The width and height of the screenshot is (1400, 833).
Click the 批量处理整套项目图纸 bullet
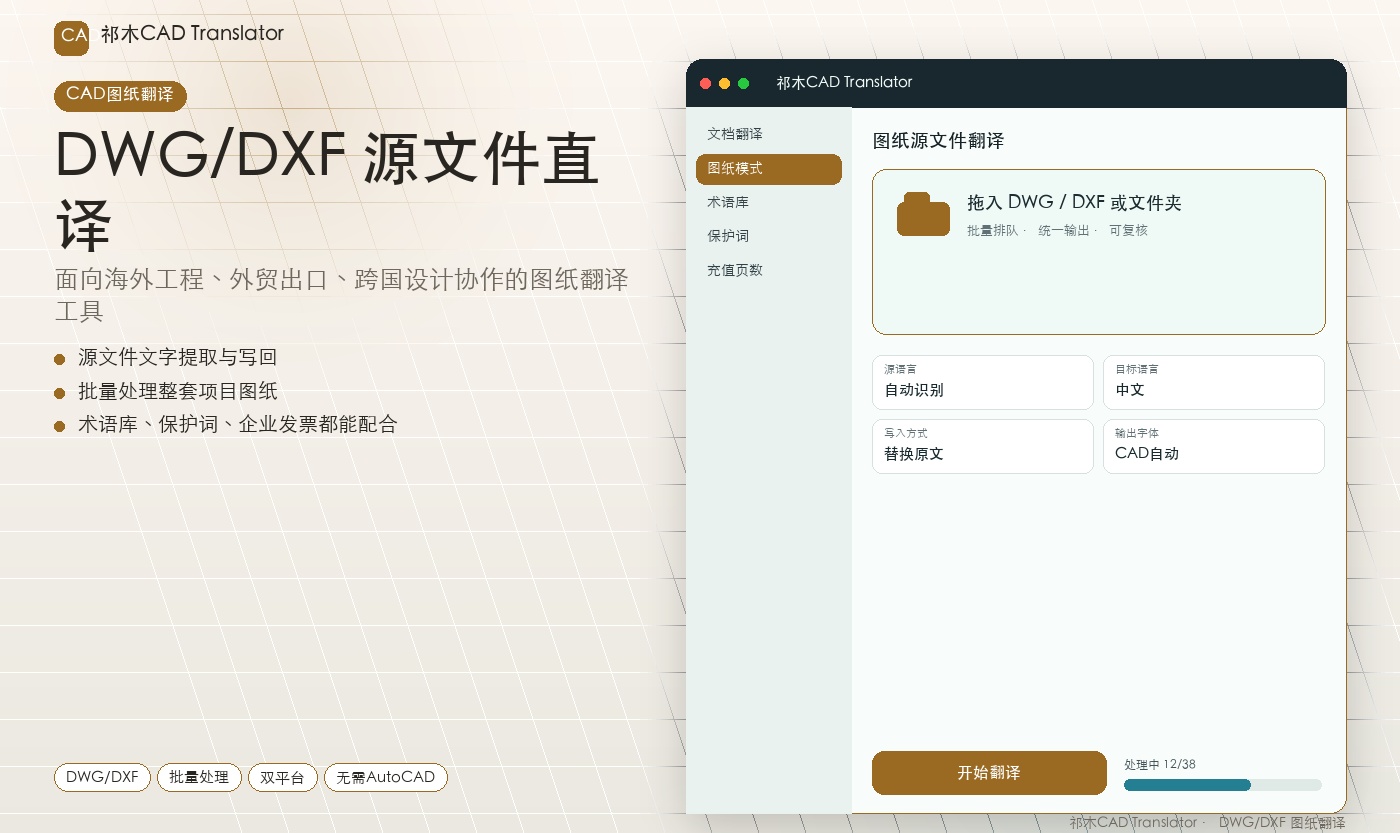pyautogui.click(x=177, y=391)
